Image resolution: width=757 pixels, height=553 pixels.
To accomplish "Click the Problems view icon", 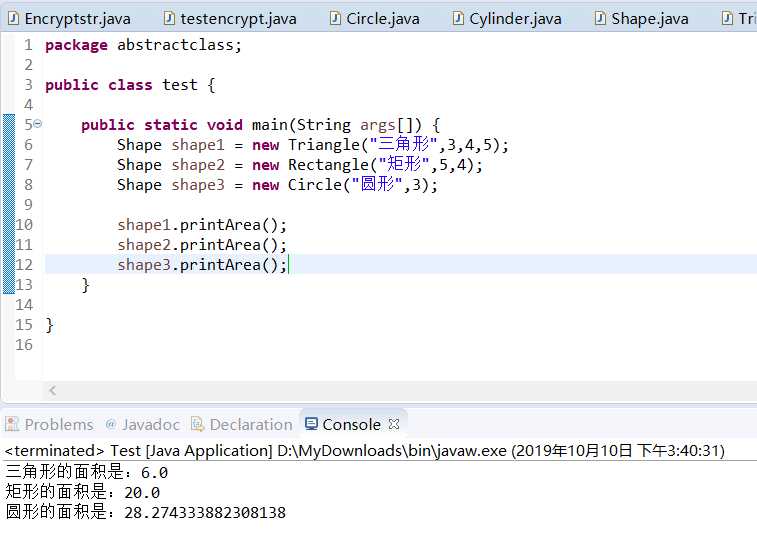I will 12,424.
